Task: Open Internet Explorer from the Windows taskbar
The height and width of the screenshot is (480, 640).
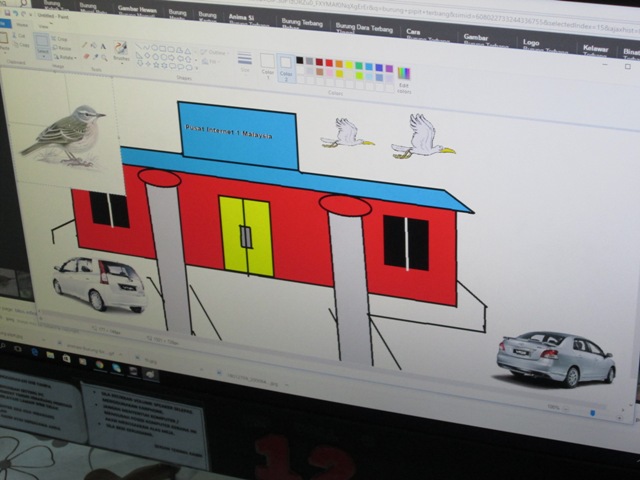Action: tap(34, 352)
